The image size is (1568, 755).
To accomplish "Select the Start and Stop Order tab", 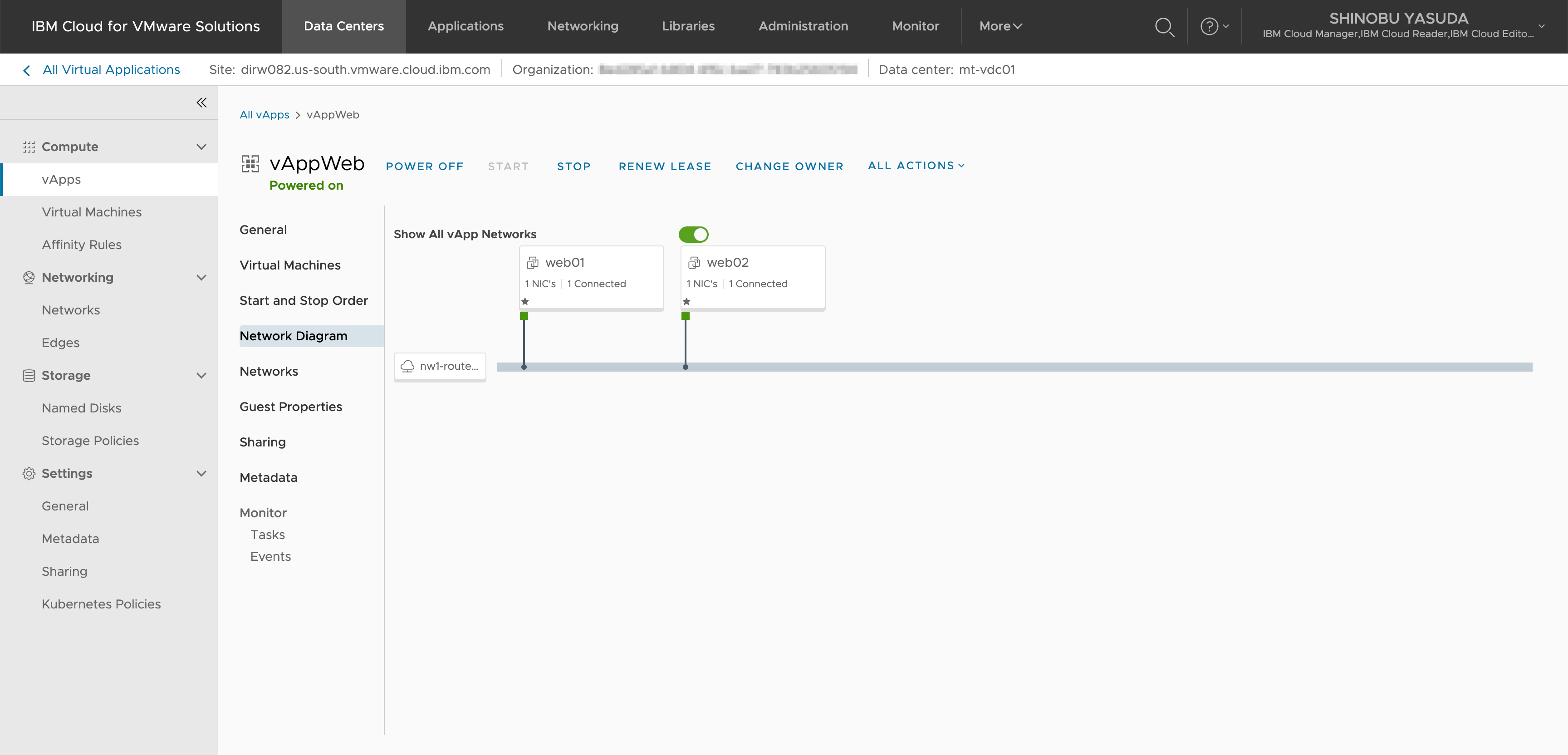I will point(304,301).
